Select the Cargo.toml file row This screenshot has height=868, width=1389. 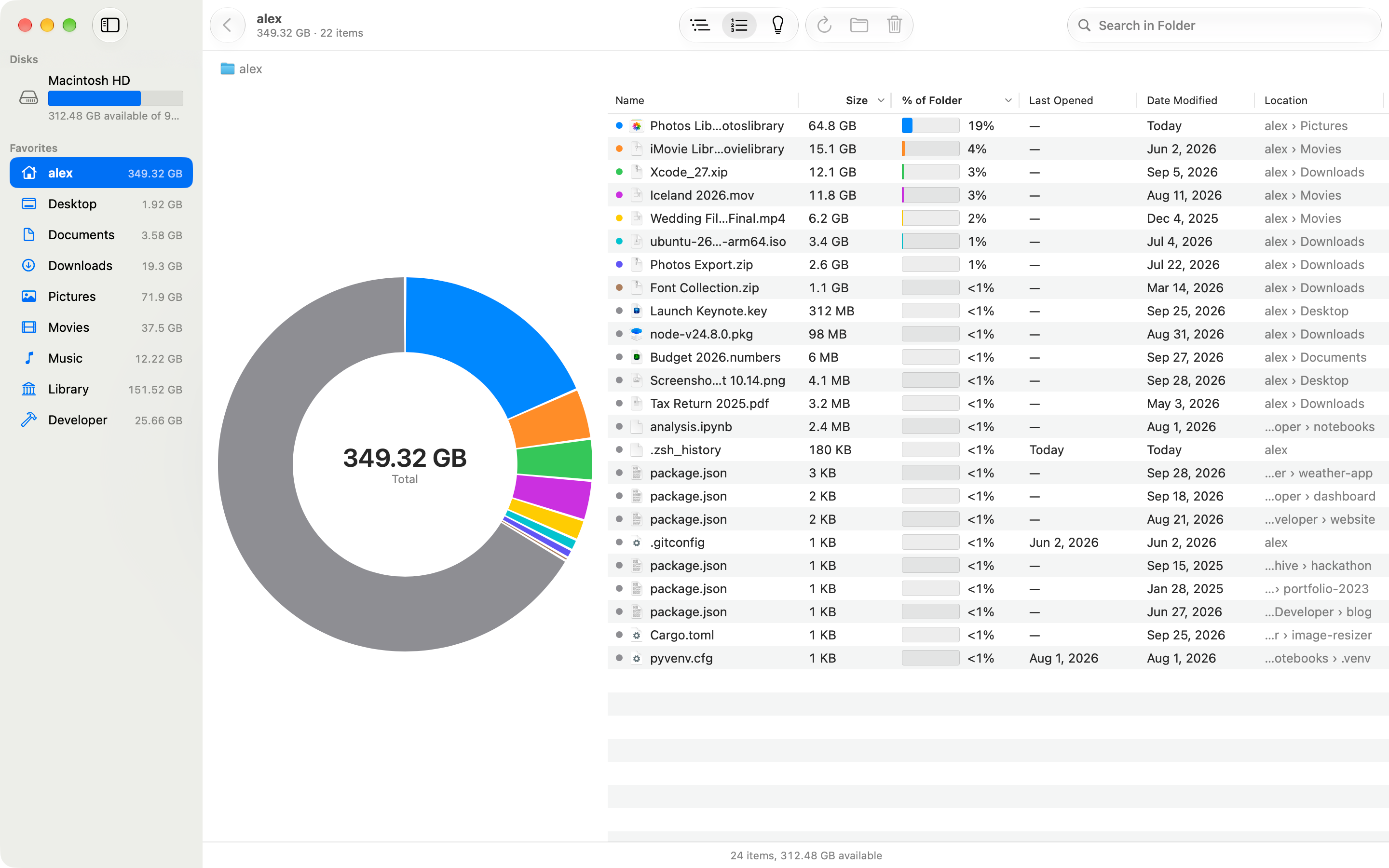[x=997, y=635]
